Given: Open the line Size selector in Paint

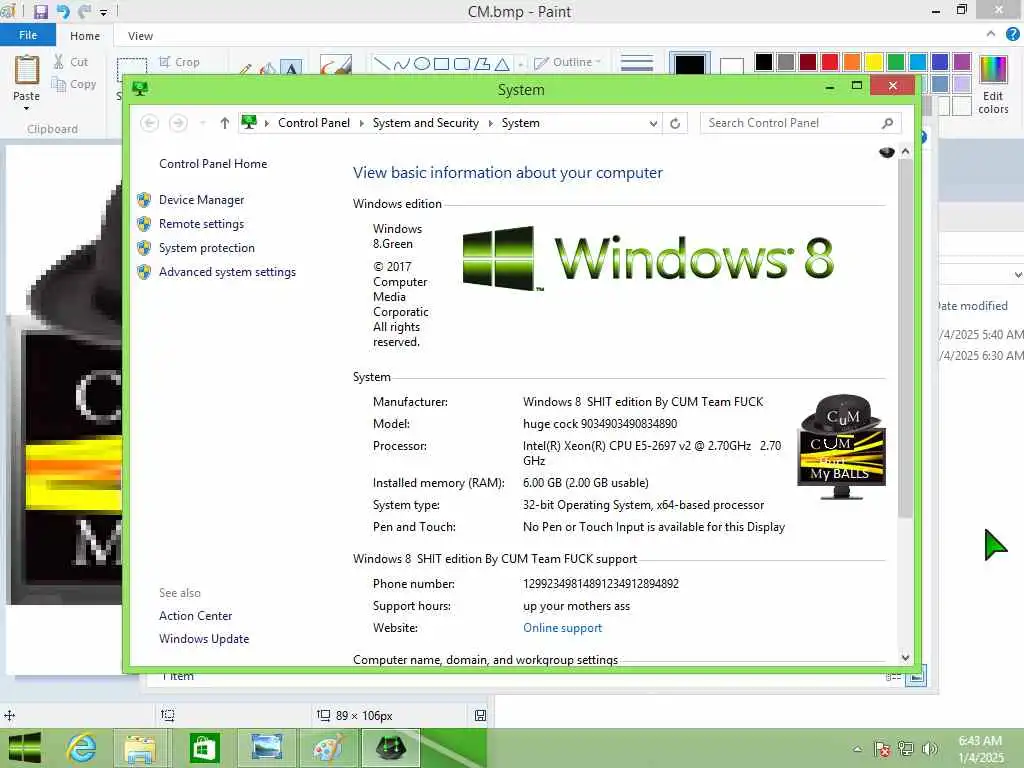Looking at the screenshot, I should (x=637, y=63).
